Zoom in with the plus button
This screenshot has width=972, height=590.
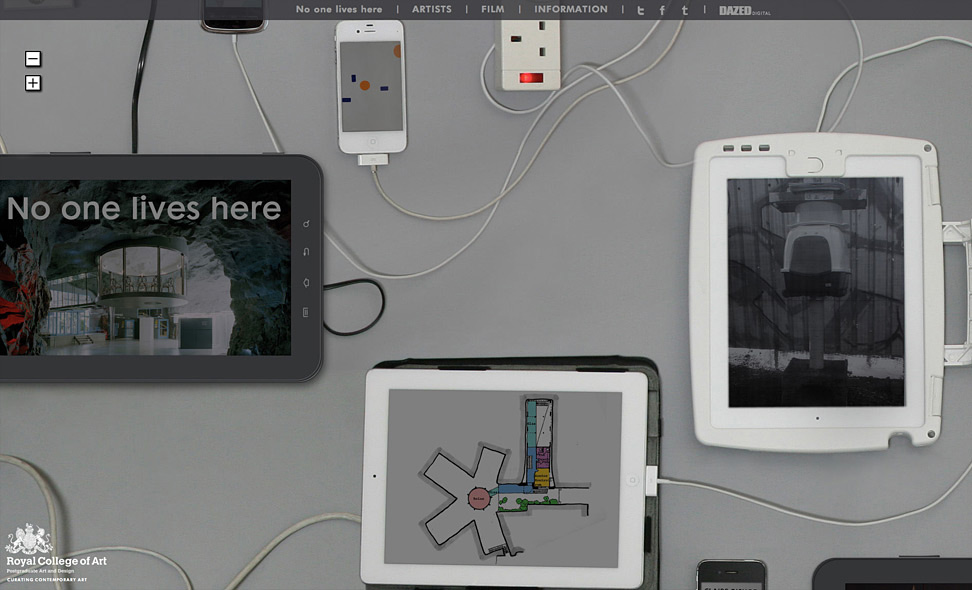(33, 83)
